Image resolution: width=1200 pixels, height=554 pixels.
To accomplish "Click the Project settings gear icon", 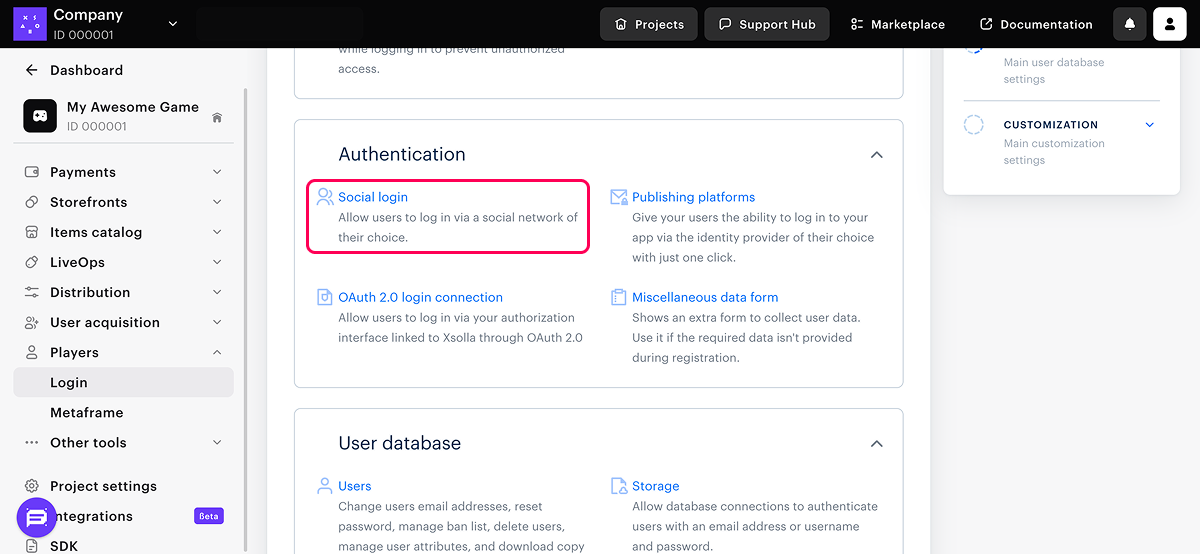I will 32,486.
